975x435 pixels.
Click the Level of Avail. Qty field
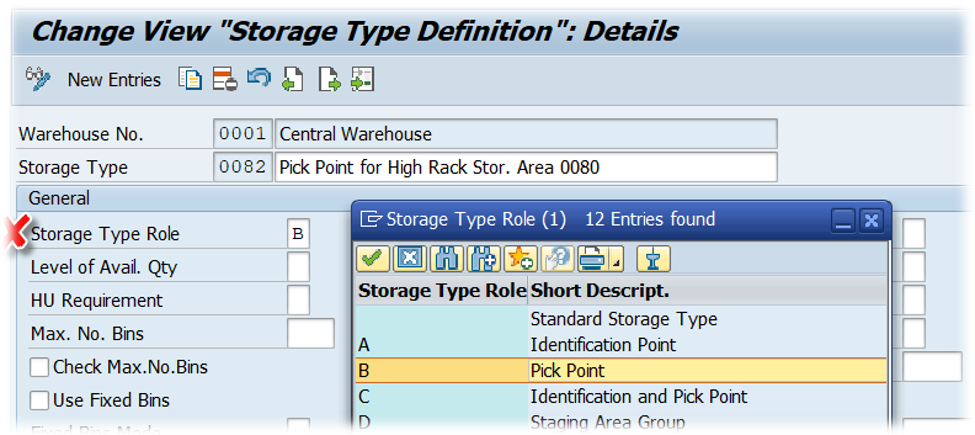tap(298, 267)
